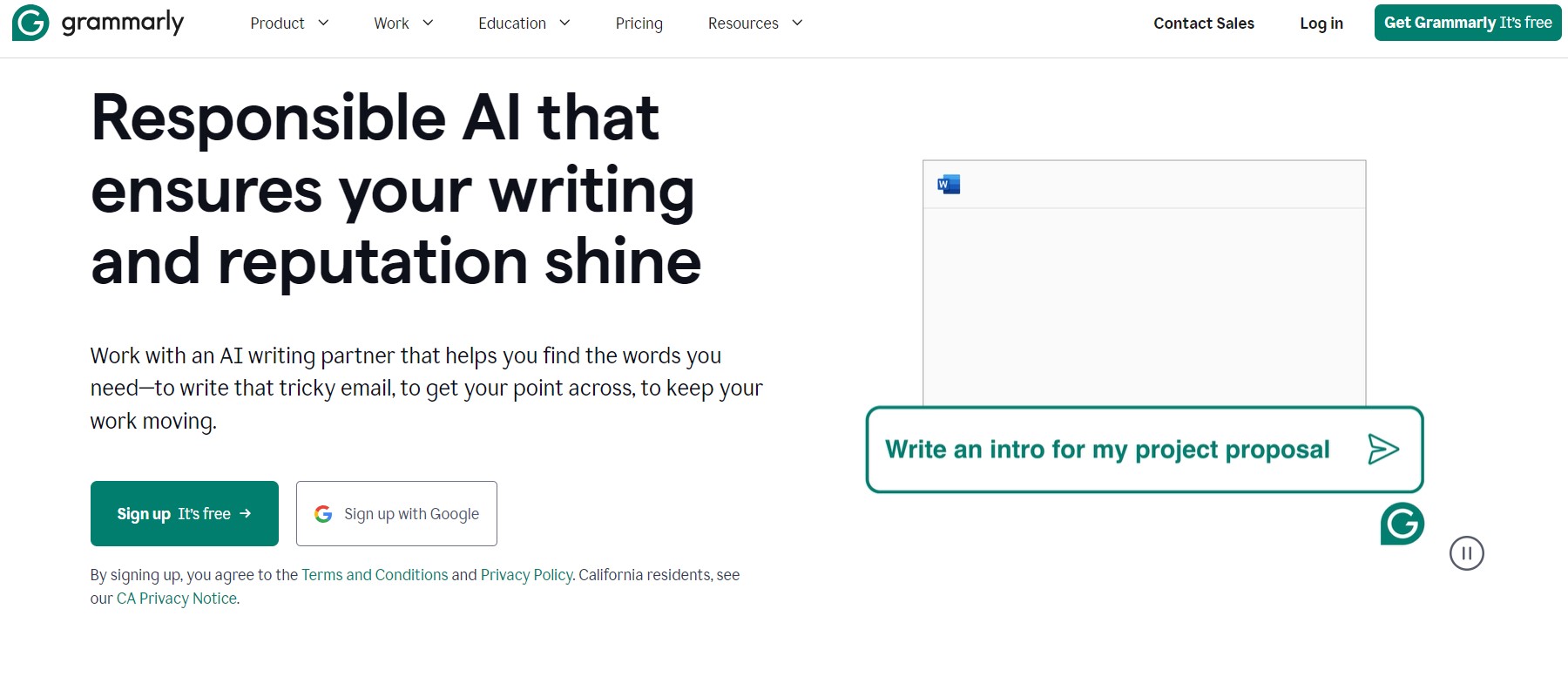Click the Log in link
Image resolution: width=1568 pixels, height=697 pixels.
(x=1321, y=23)
